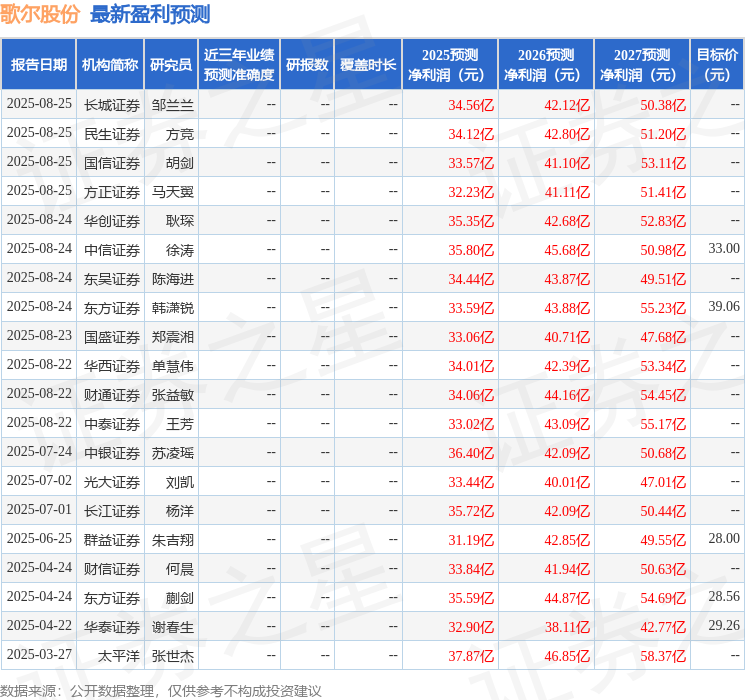This screenshot has width=745, height=700.
Task: Click the 研报数 column header
Action: click(307, 65)
